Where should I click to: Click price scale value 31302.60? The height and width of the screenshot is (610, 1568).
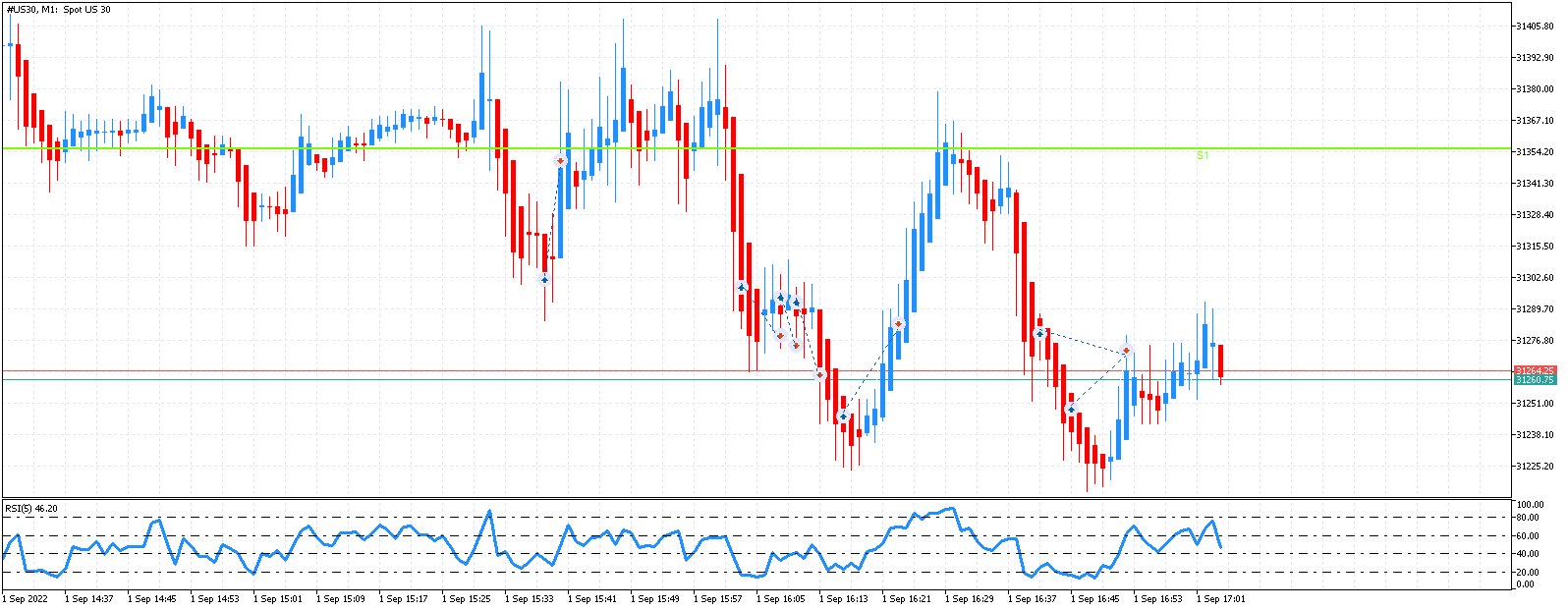[1535, 278]
